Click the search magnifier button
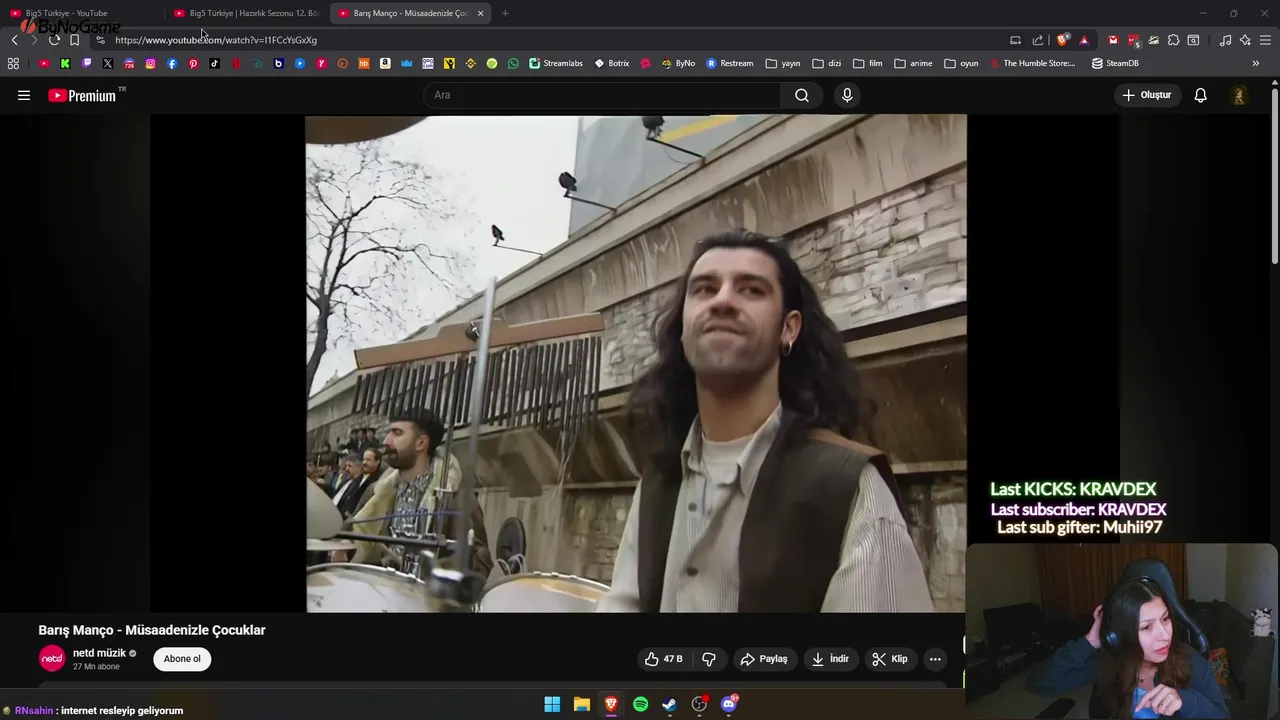This screenshot has width=1280, height=720. tap(802, 95)
